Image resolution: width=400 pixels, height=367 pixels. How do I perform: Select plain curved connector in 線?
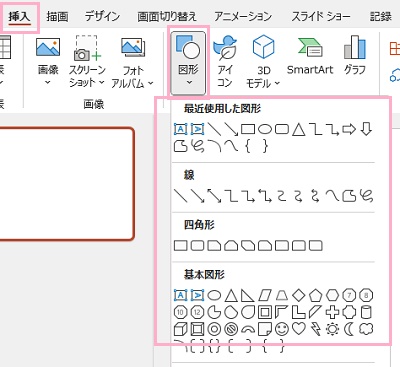tap(282, 196)
